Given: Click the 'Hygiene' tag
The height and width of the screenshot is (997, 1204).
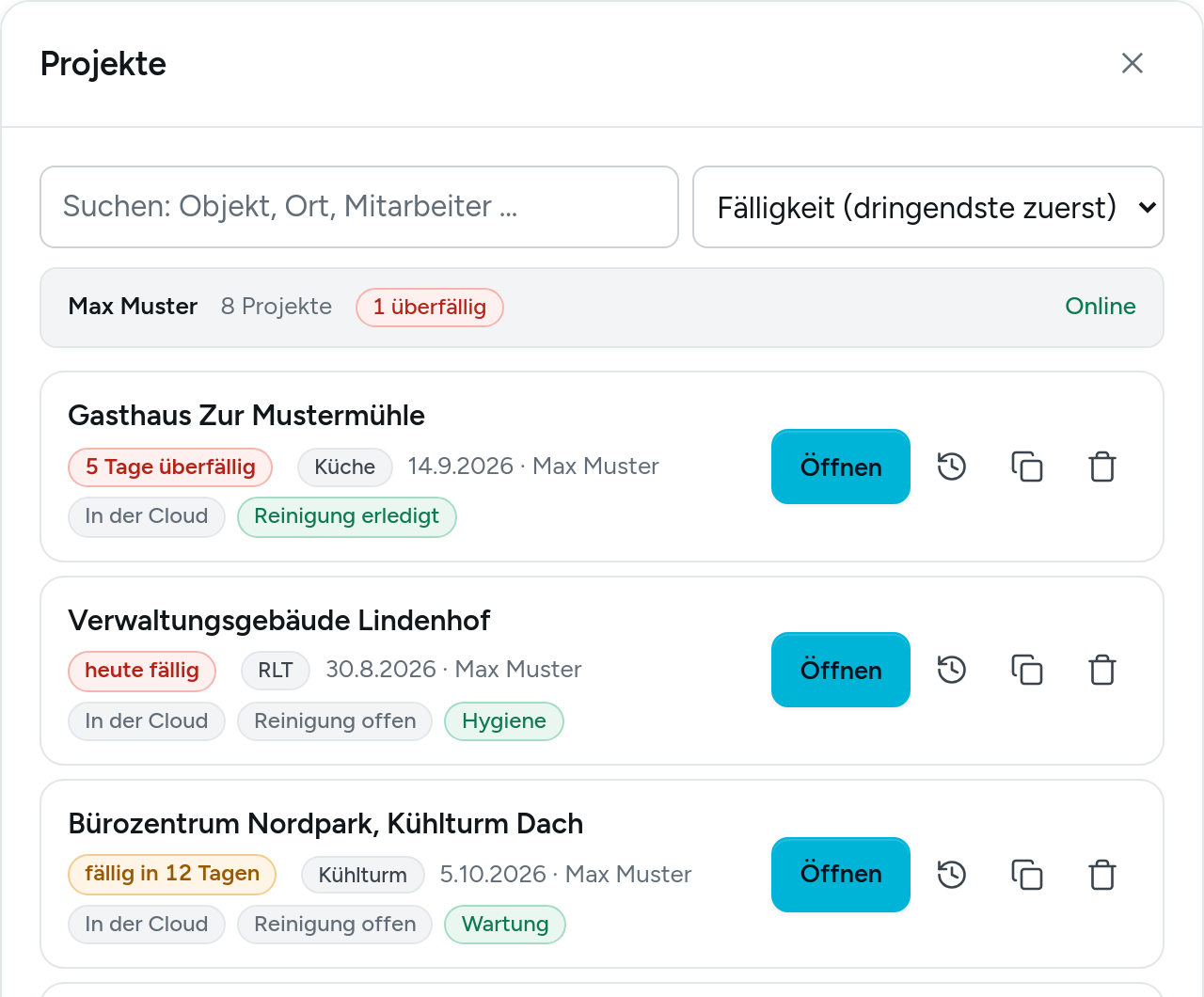Looking at the screenshot, I should tap(504, 721).
